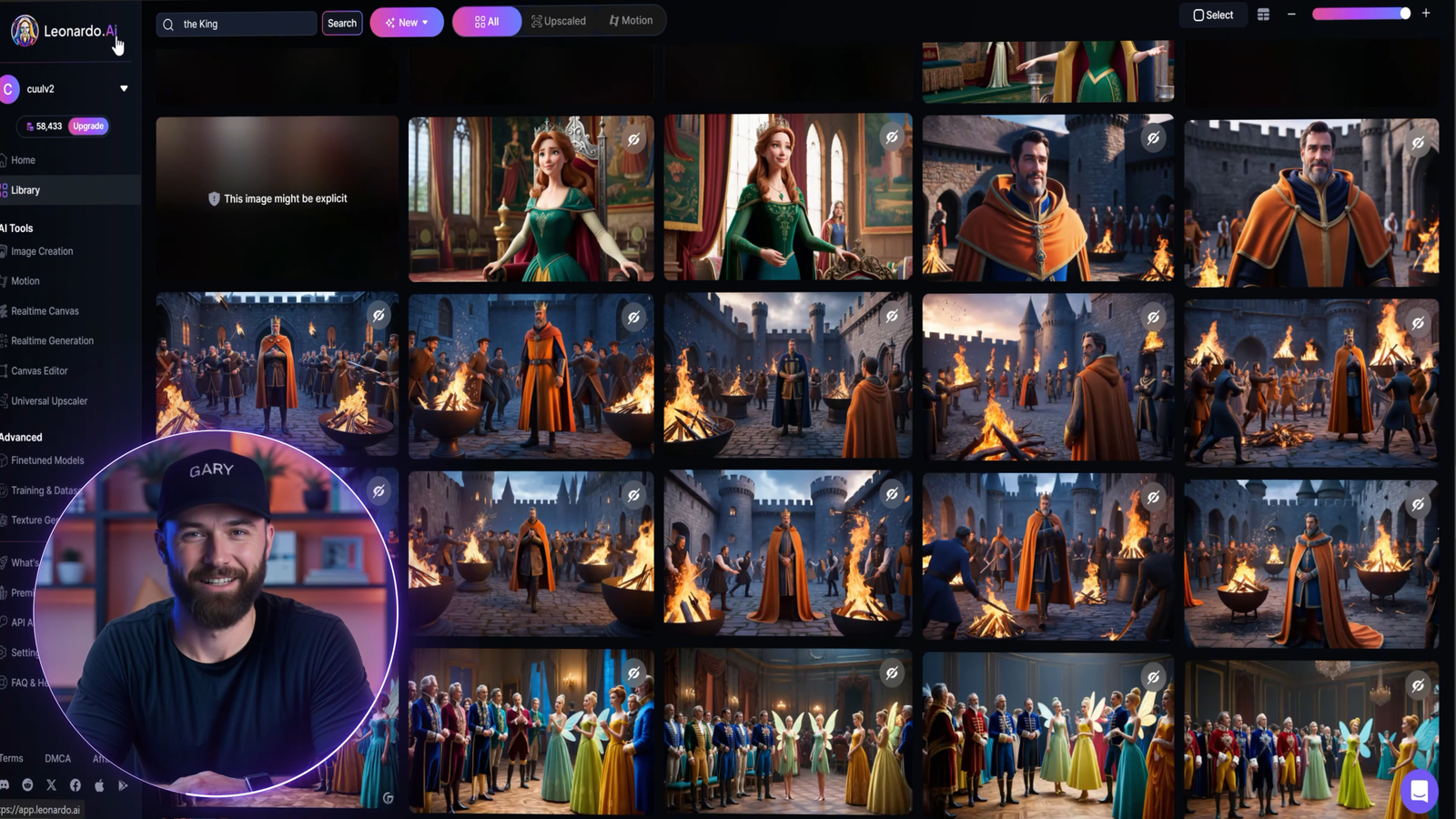Open the Facebook social icon

tap(76, 784)
